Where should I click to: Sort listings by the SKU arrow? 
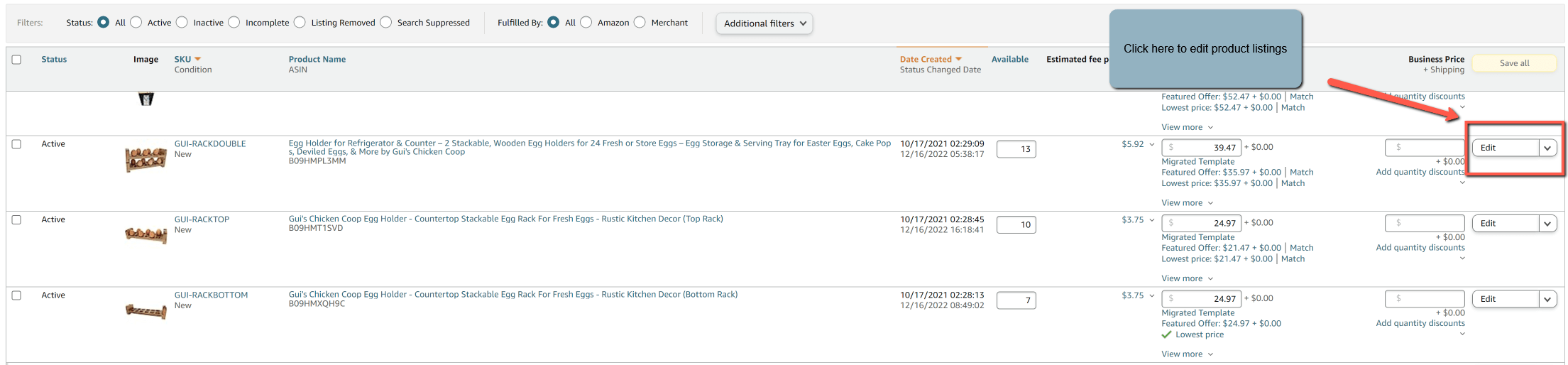(198, 59)
